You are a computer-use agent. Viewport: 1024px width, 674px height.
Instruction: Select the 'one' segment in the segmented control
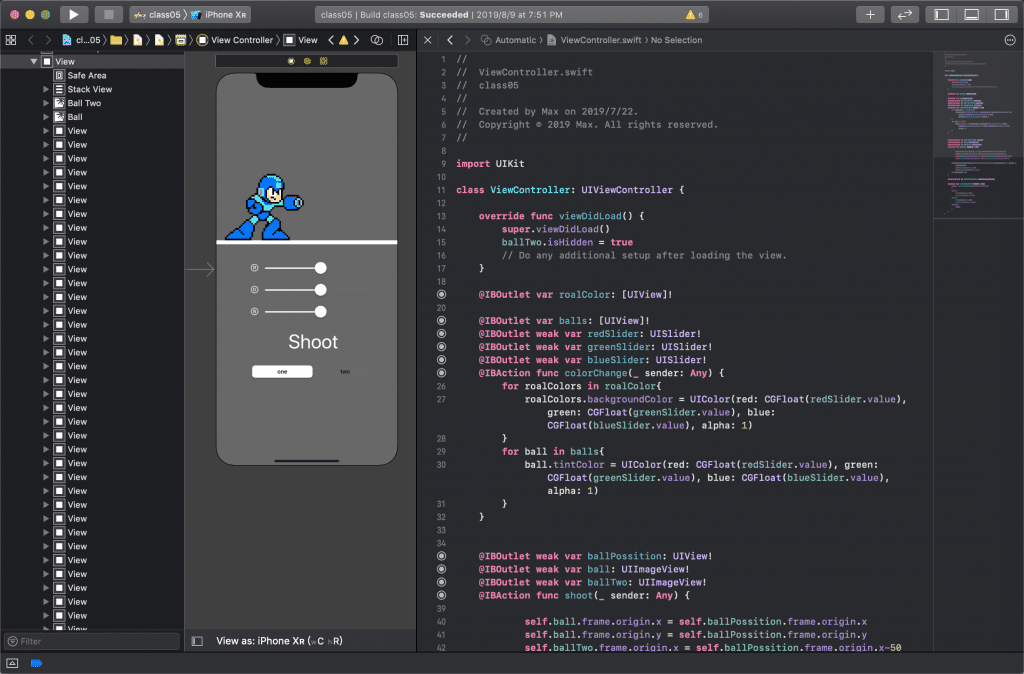point(282,372)
